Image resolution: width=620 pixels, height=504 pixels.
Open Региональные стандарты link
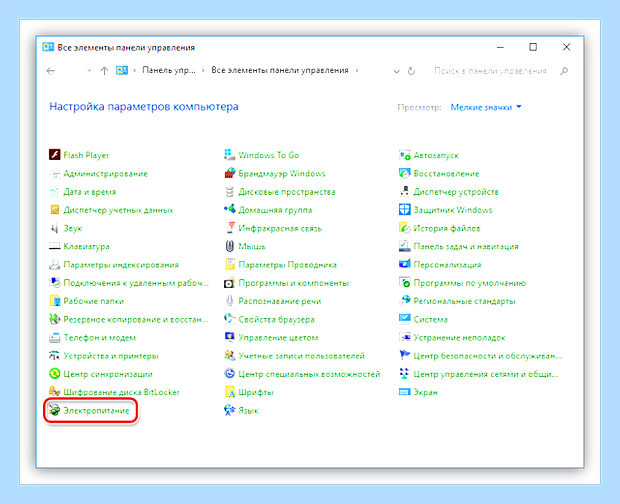[464, 301]
